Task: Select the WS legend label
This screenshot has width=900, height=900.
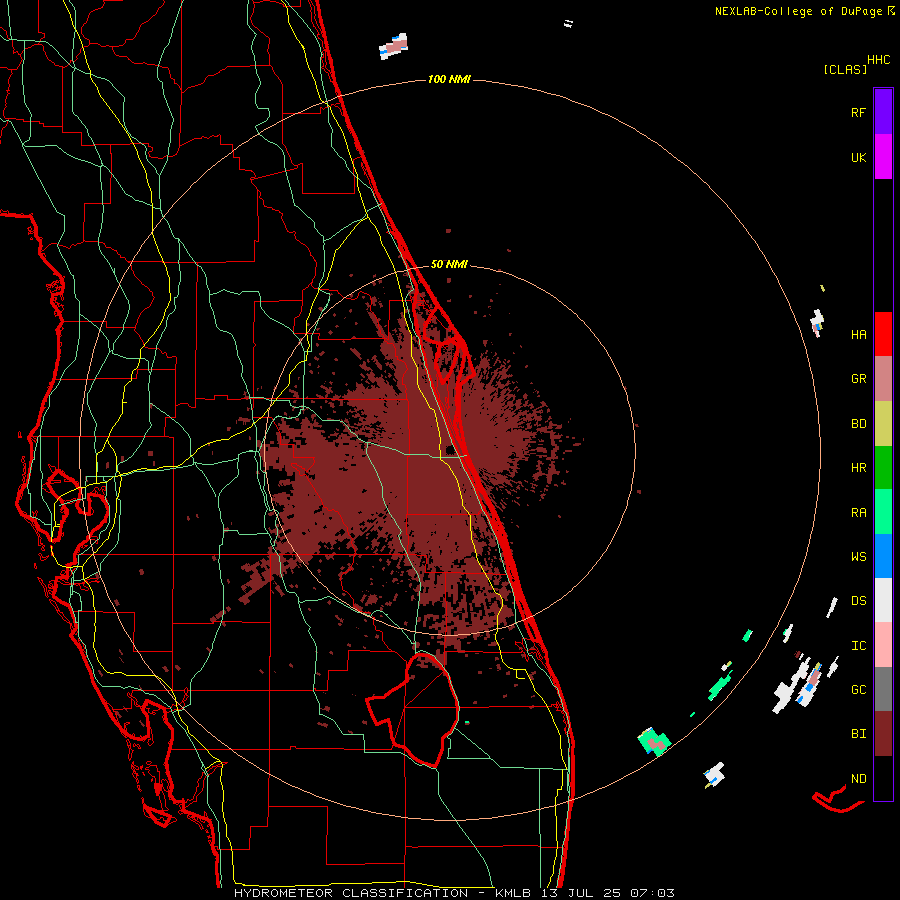Action: click(858, 557)
